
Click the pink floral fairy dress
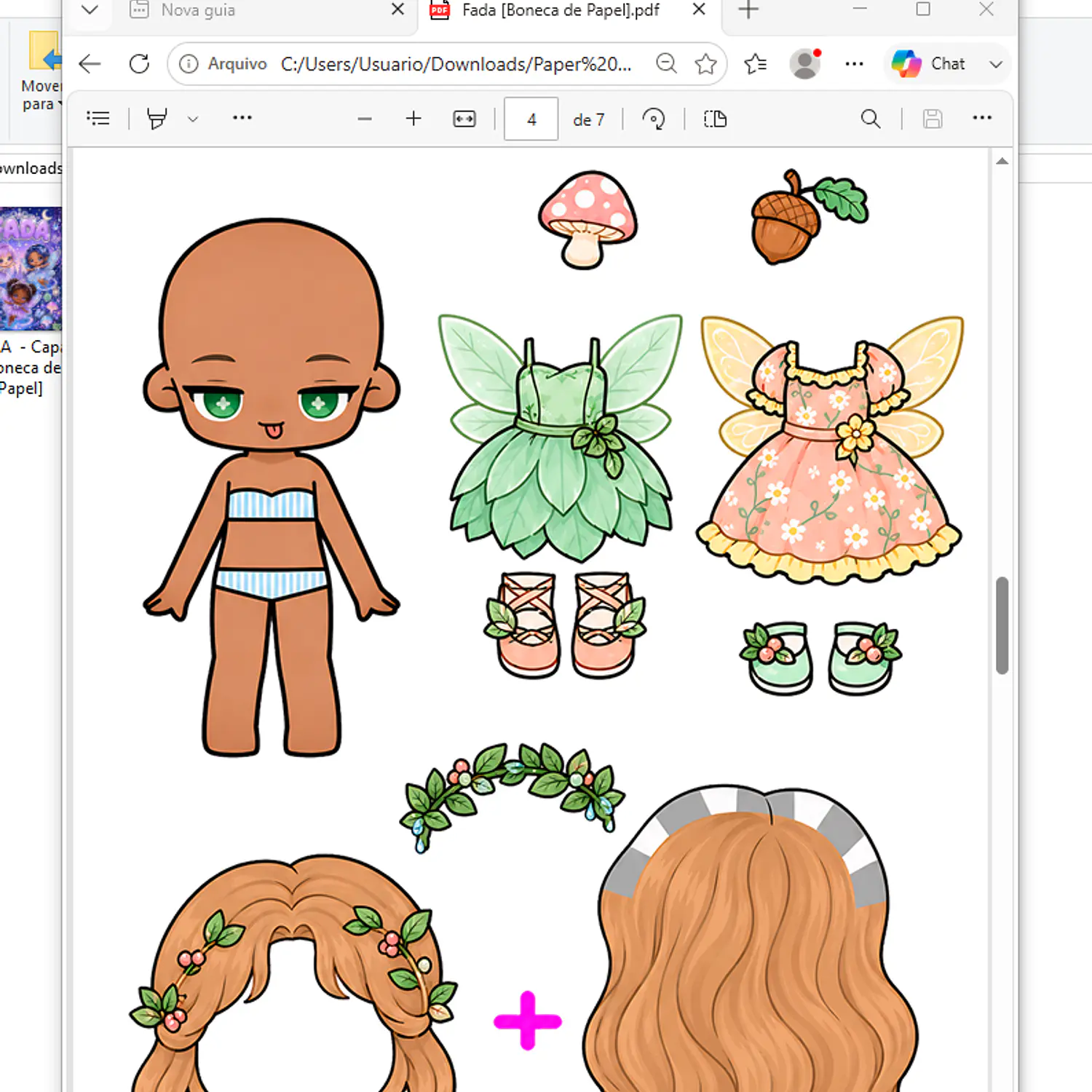coord(830,450)
